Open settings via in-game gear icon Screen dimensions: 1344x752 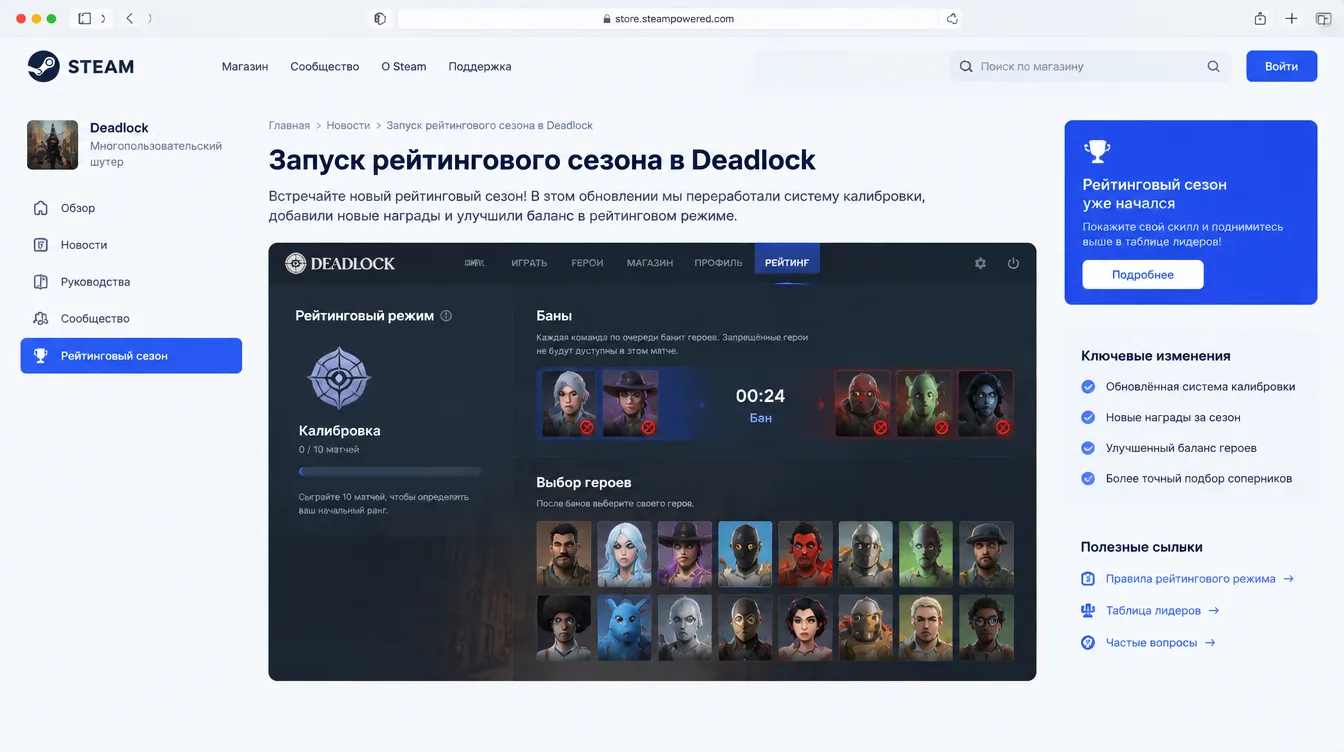[980, 263]
